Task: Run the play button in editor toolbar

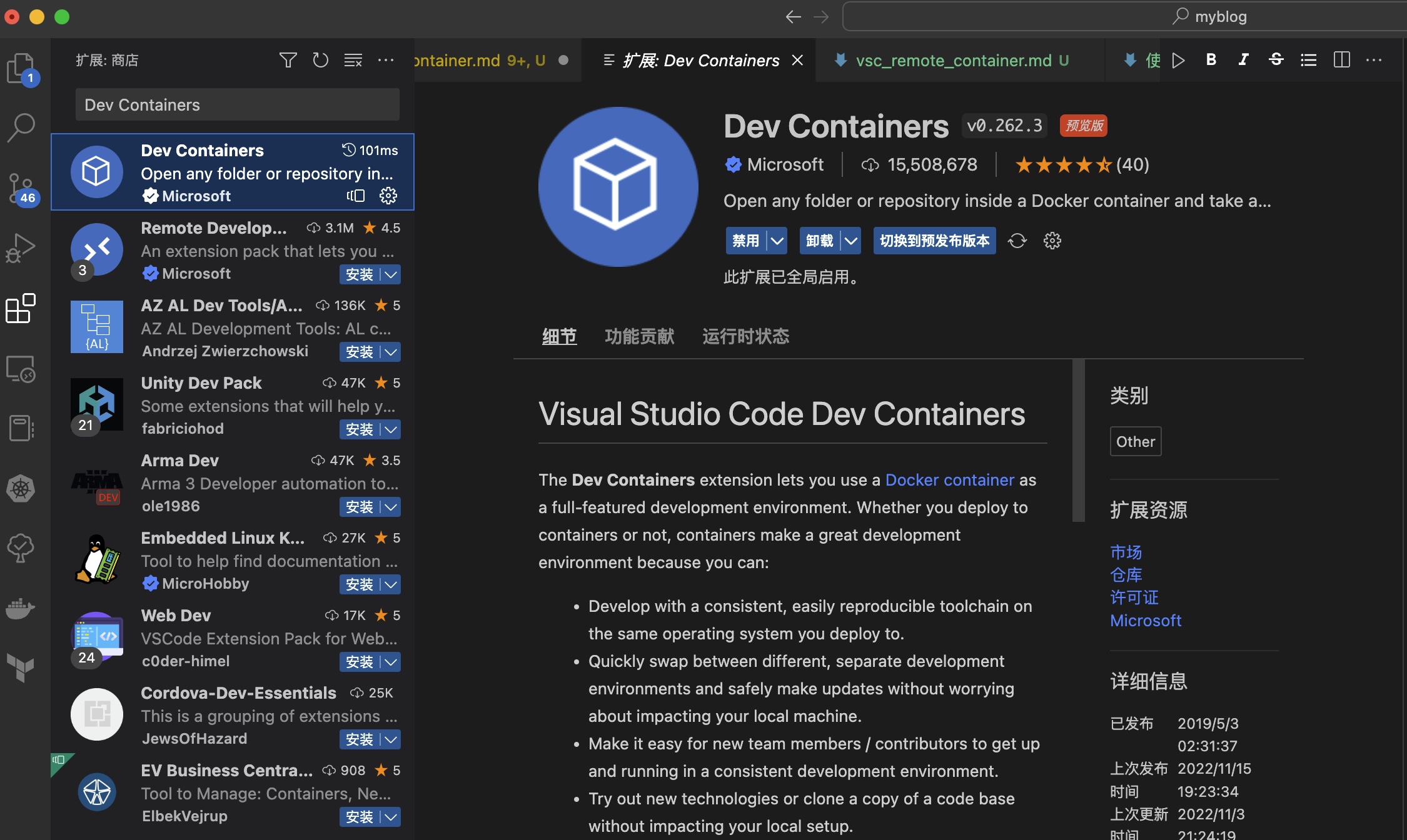Action: click(1179, 60)
